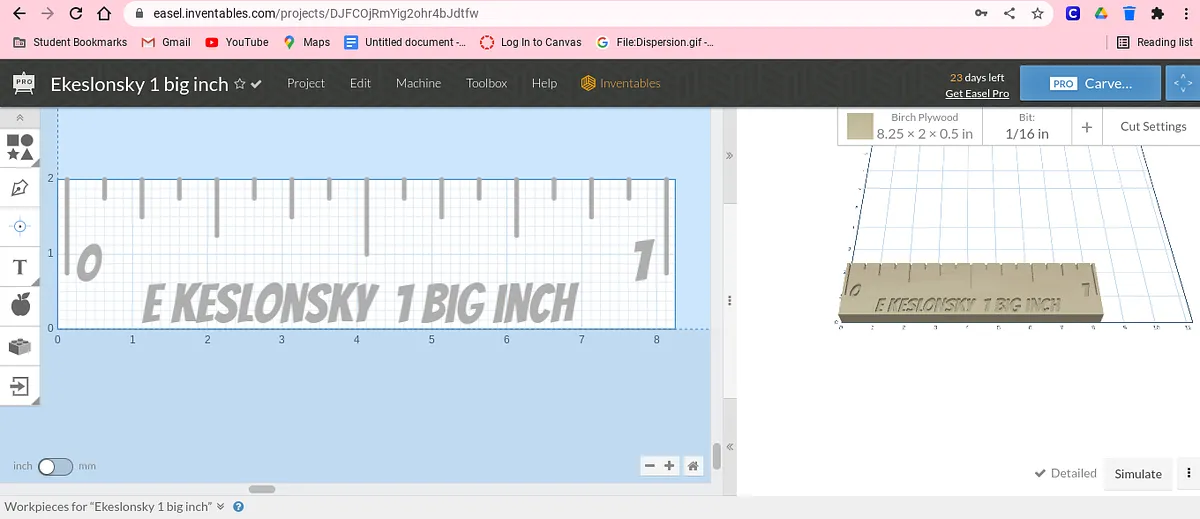
Task: Zoom in with the plus button
Action: click(669, 466)
